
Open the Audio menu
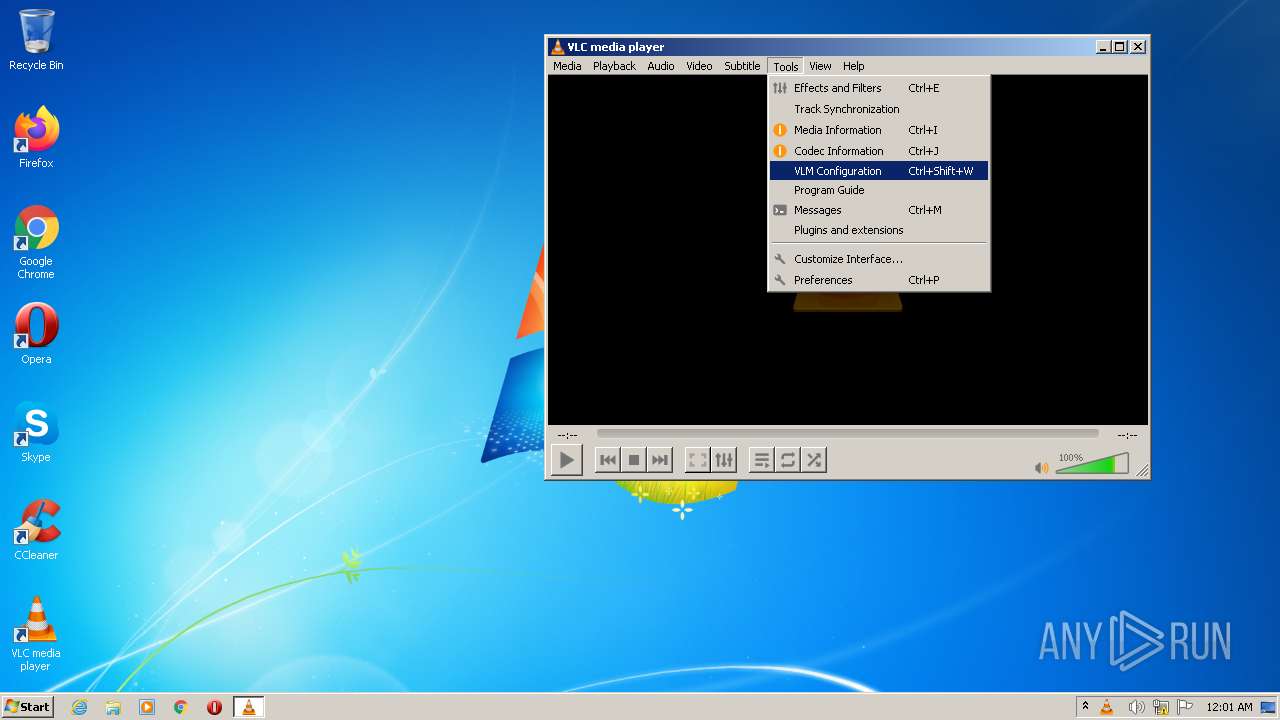[x=661, y=66]
